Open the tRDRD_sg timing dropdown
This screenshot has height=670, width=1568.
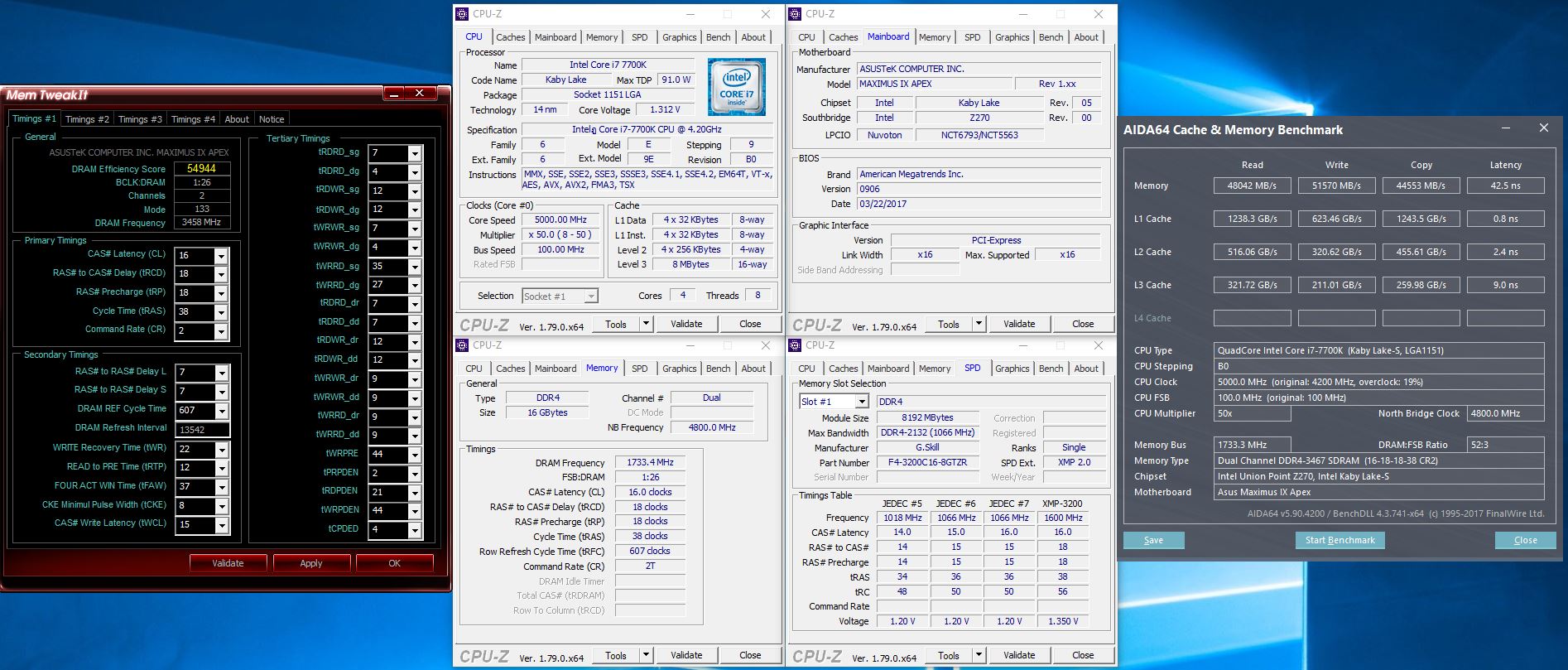pyautogui.click(x=415, y=154)
